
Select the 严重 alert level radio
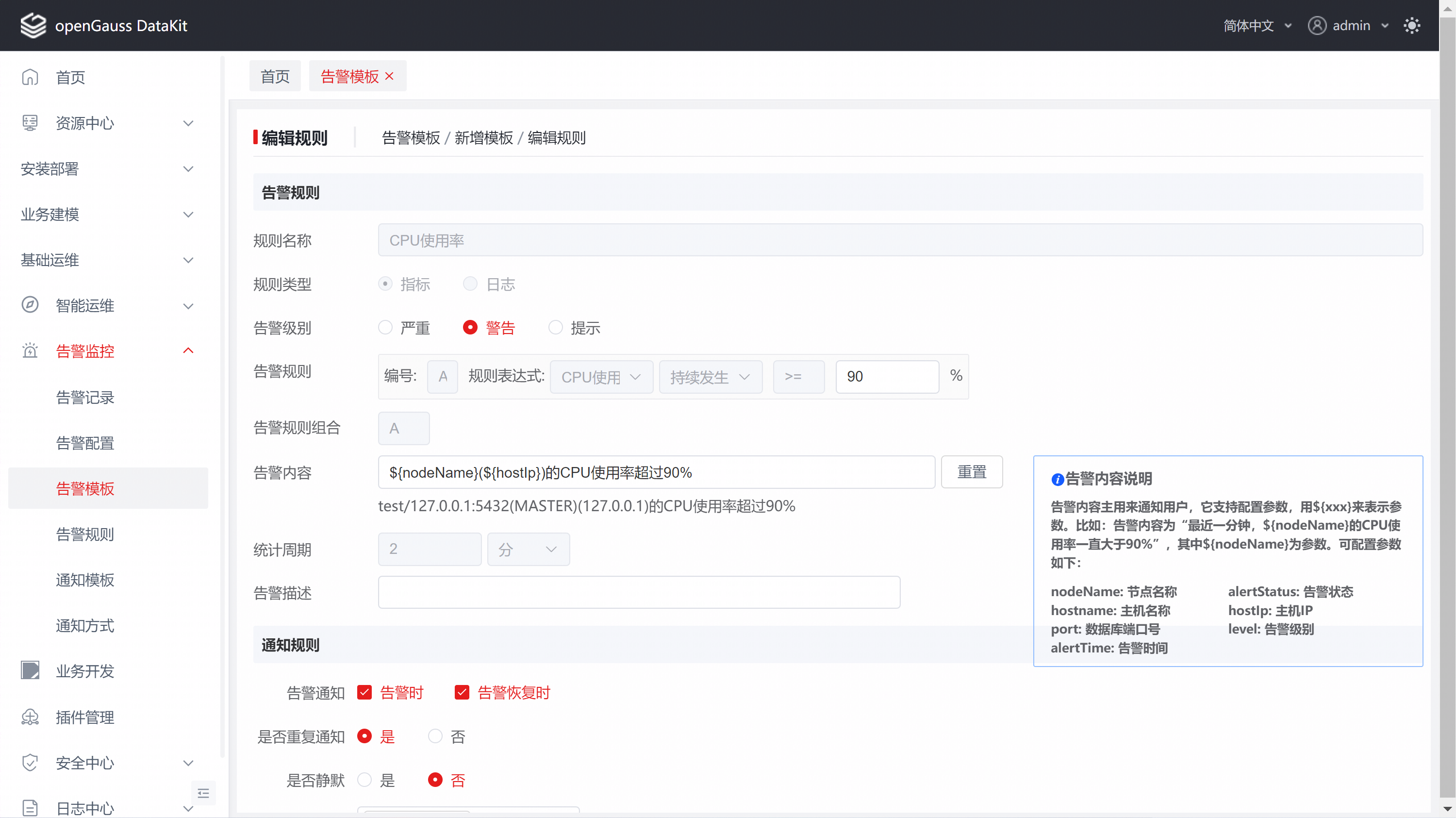[385, 327]
